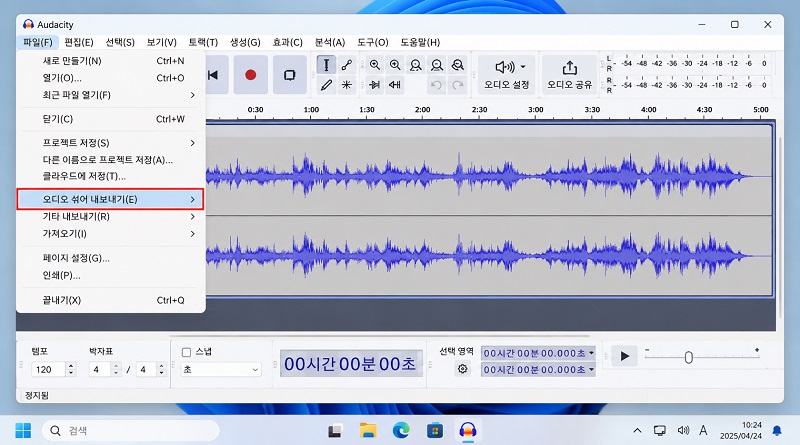Select the Envelope tool
The width and height of the screenshot is (800, 445).
point(347,65)
